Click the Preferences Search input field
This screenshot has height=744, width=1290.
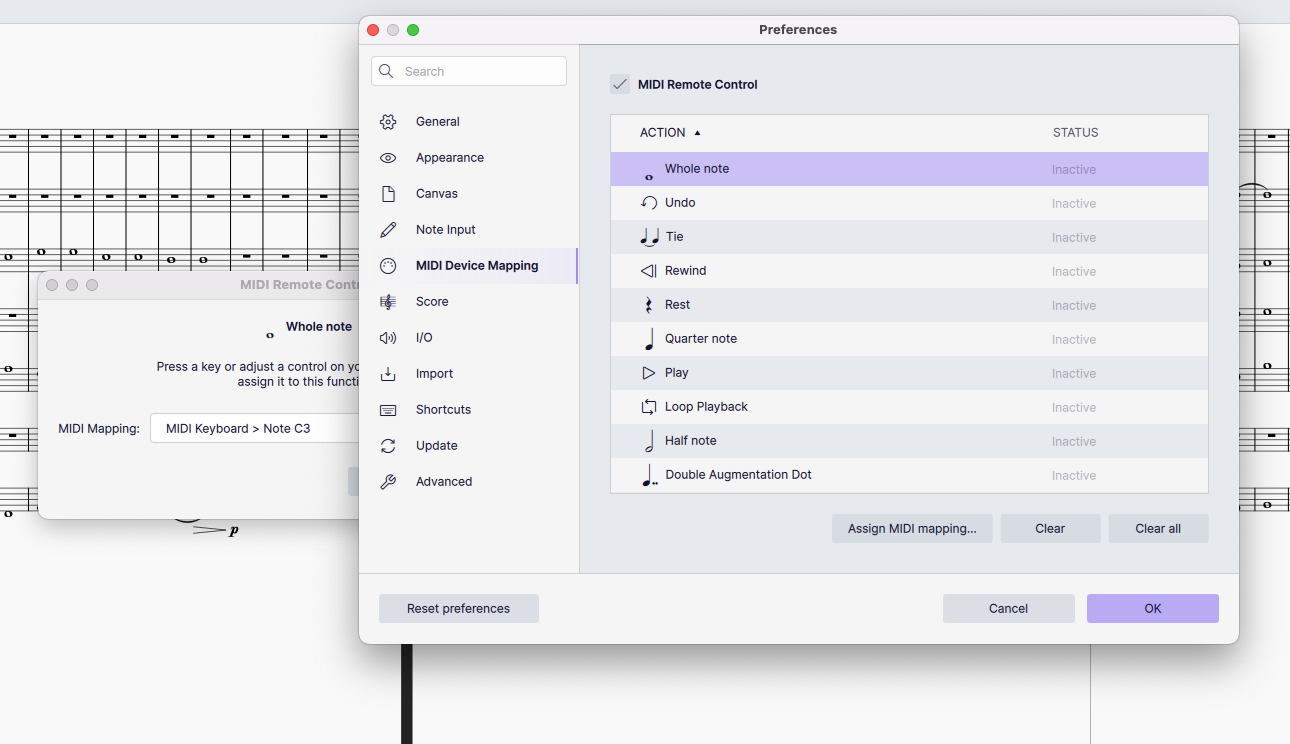coord(469,71)
